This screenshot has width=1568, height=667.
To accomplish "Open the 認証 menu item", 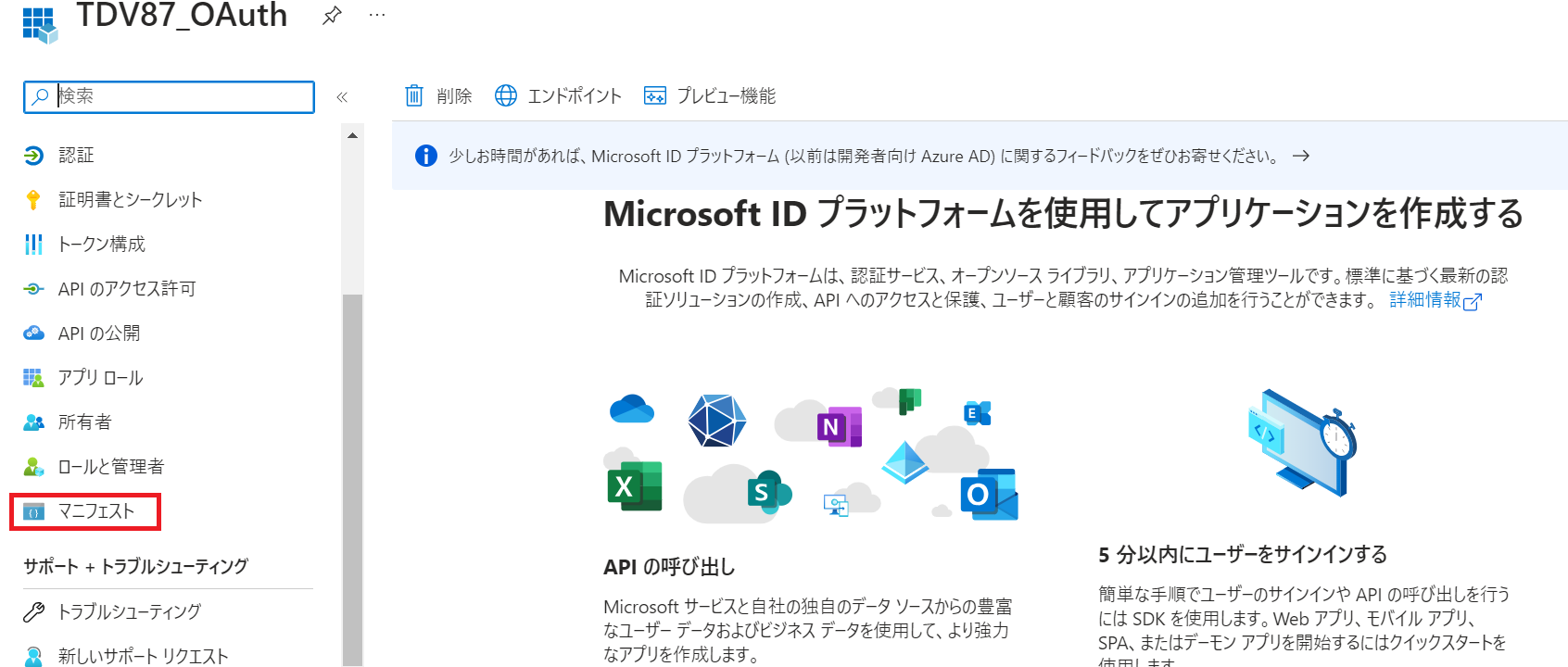I will (76, 156).
